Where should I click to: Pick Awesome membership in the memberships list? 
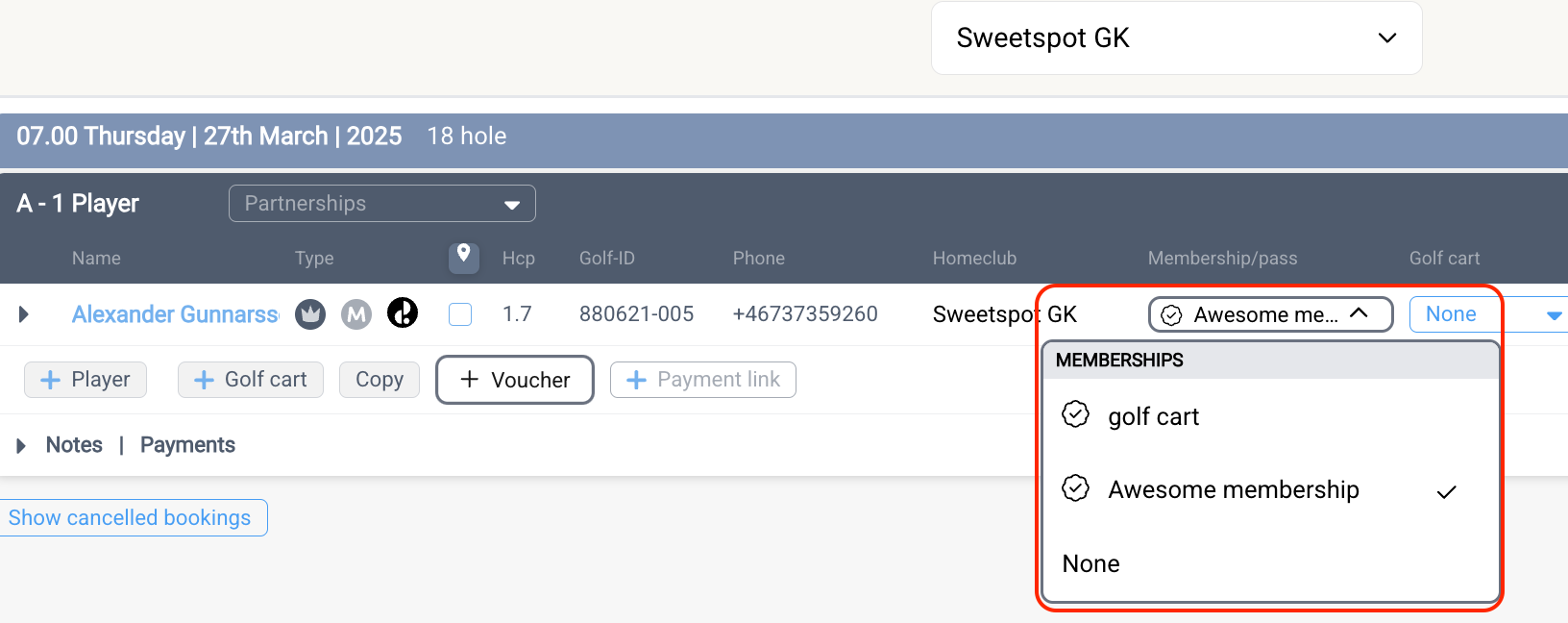click(x=1234, y=490)
